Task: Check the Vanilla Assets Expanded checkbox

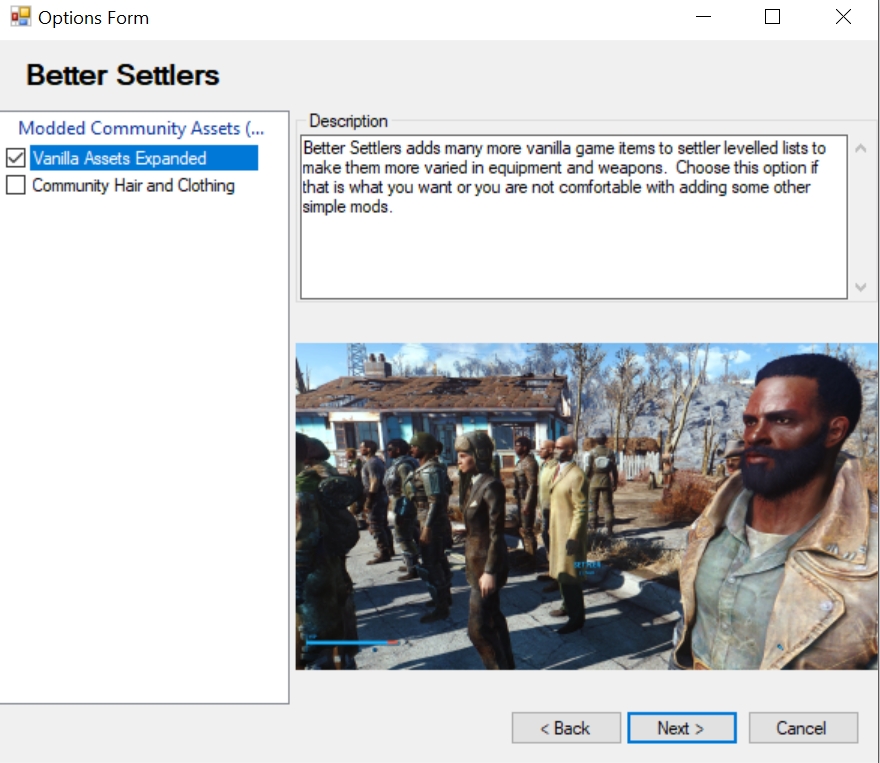Action: point(16,158)
